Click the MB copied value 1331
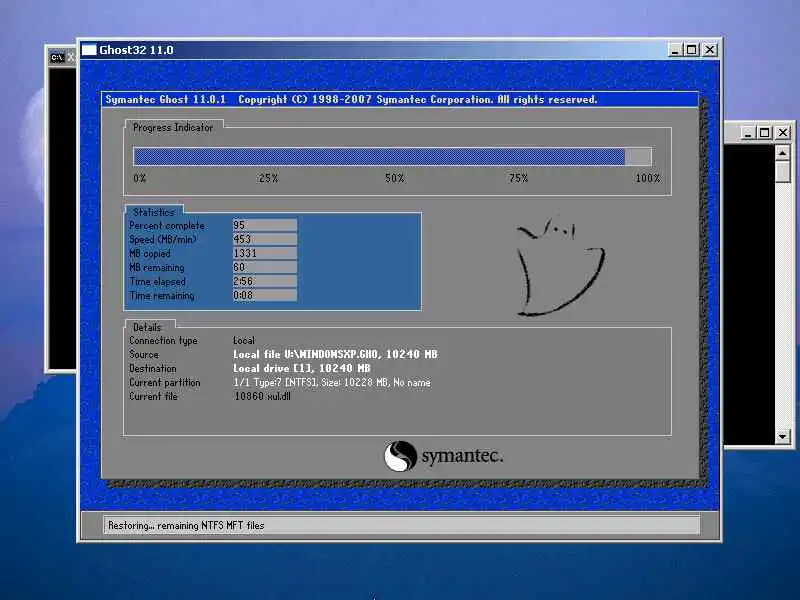 265,253
